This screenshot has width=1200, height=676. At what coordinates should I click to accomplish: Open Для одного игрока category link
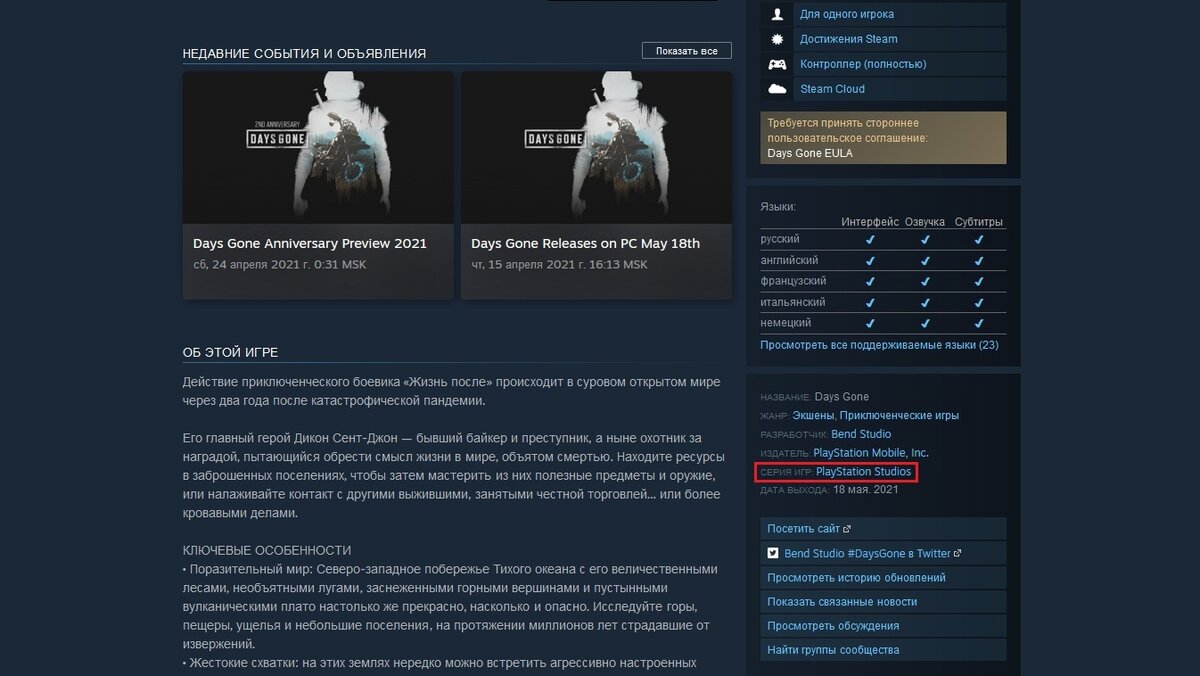847,14
